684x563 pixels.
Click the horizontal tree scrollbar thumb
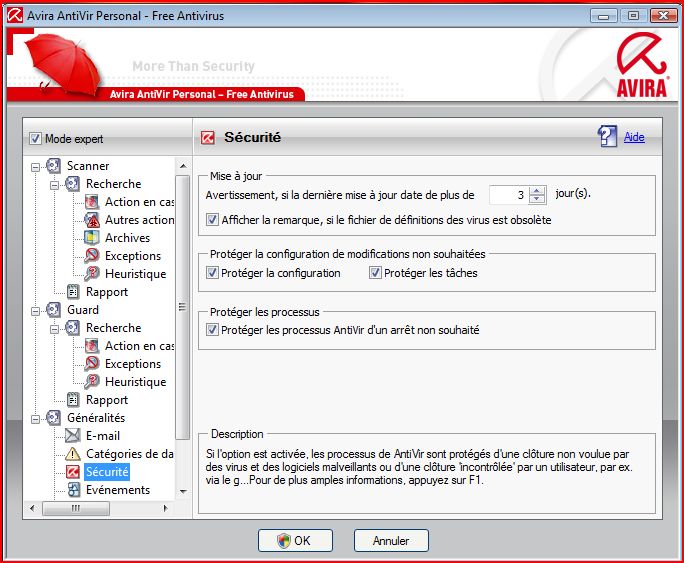coord(76,508)
